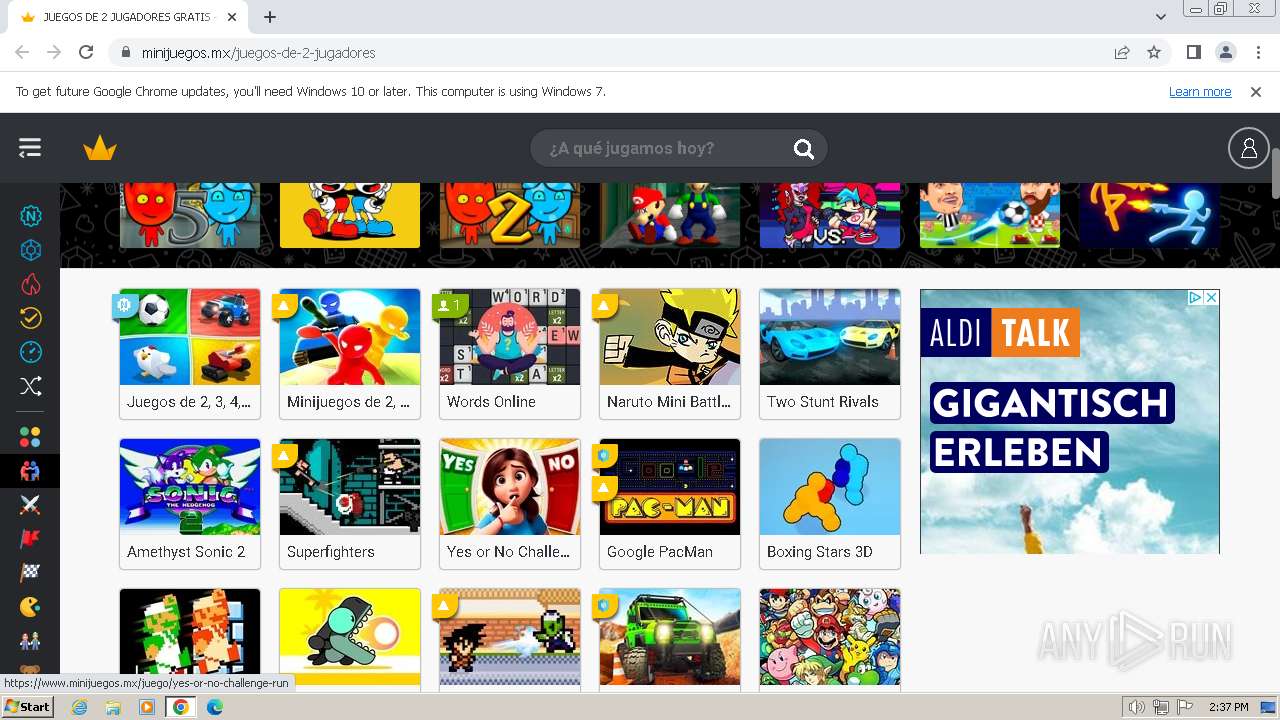Open the Pac-Man arcade sidebar icon
This screenshot has width=1280, height=720.
point(31,607)
